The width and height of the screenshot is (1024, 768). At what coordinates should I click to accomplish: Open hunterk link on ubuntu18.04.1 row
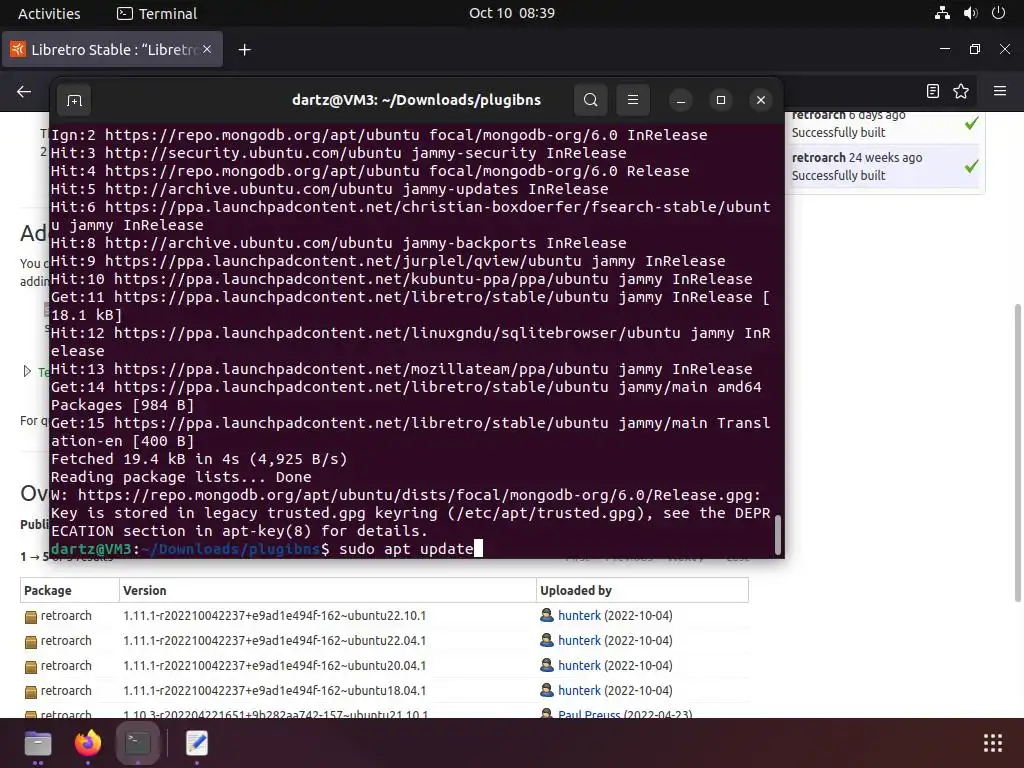point(579,690)
